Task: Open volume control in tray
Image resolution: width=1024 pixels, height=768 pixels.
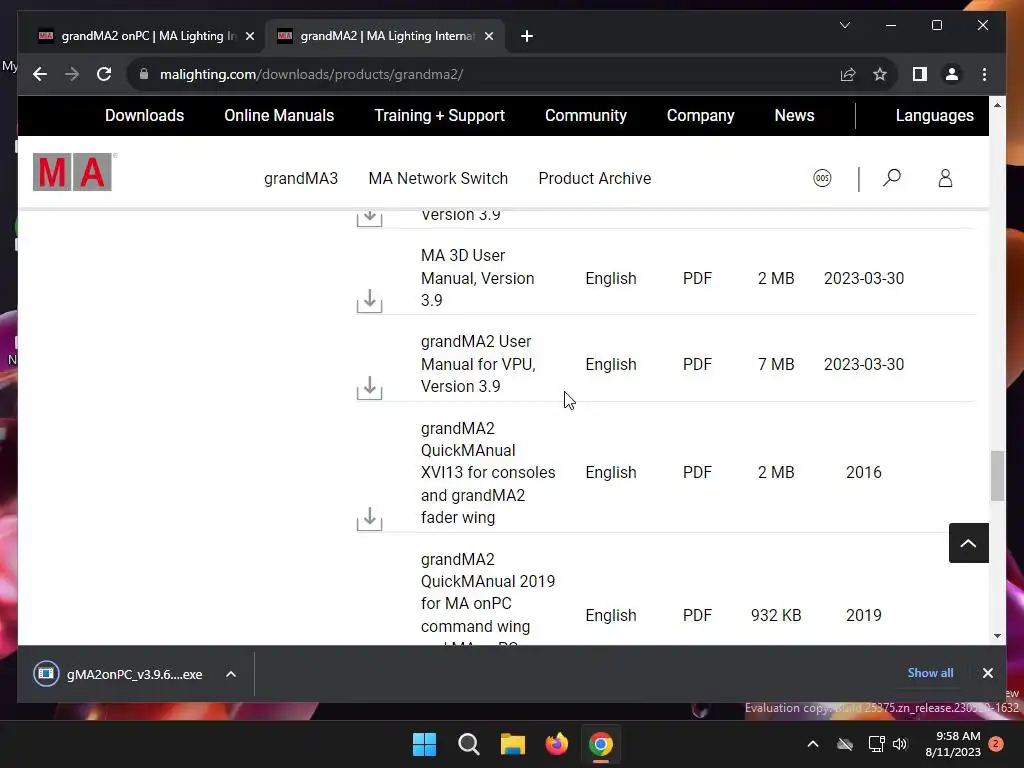Action: pos(900,744)
